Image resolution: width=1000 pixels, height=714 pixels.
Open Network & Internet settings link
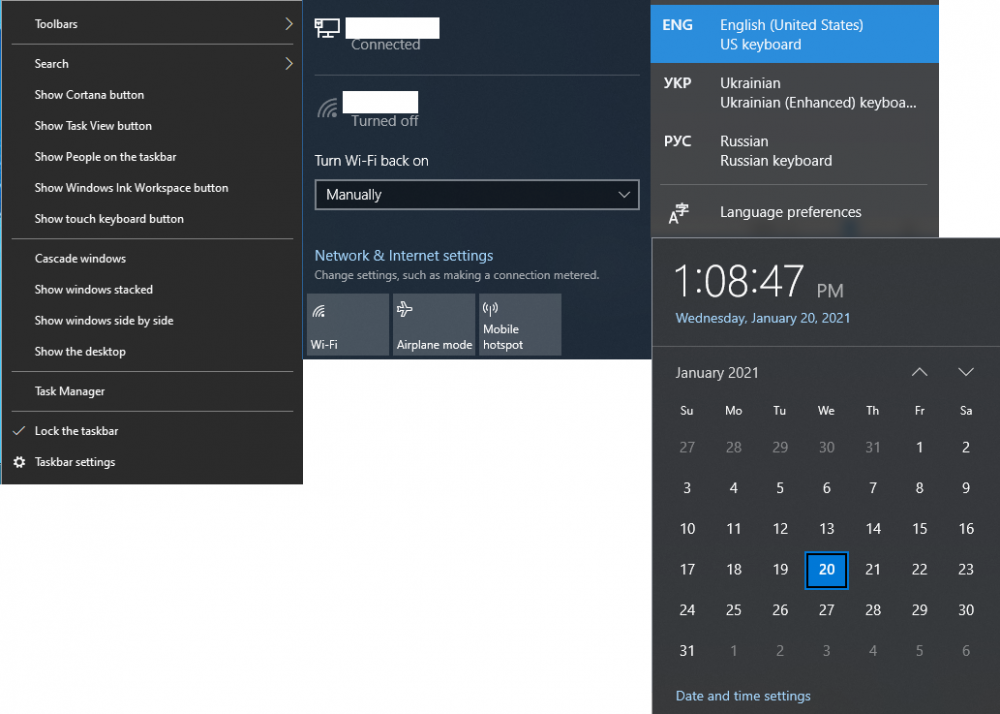403,256
